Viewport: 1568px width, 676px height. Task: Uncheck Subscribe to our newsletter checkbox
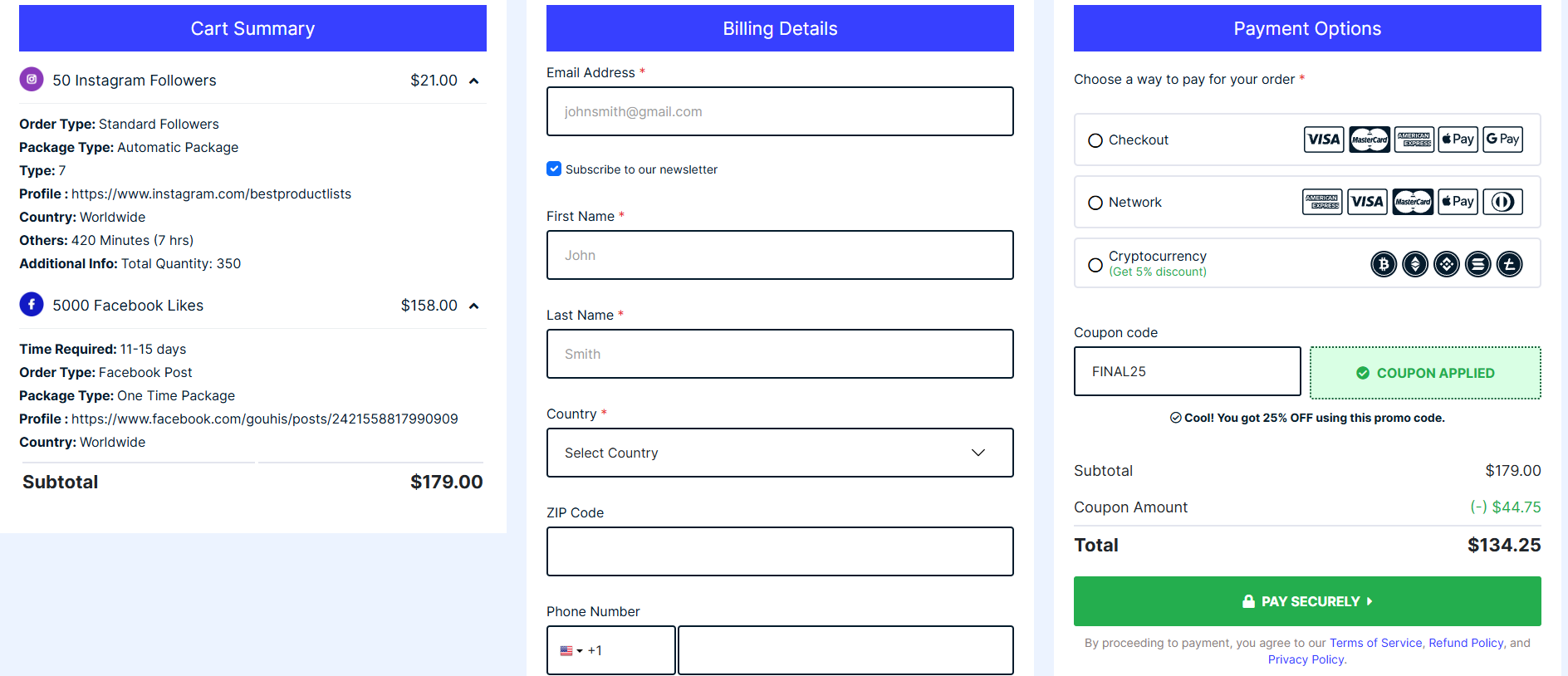[554, 169]
